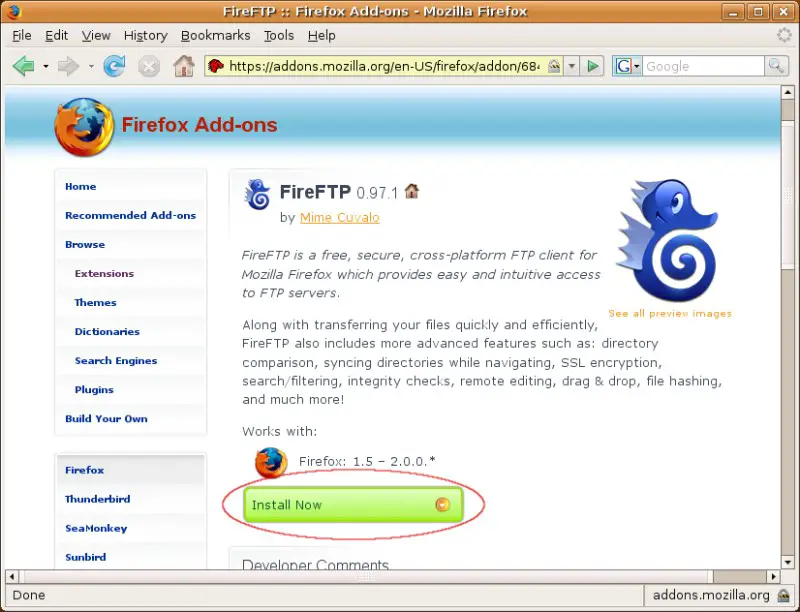Open the Tools menu

pyautogui.click(x=279, y=36)
